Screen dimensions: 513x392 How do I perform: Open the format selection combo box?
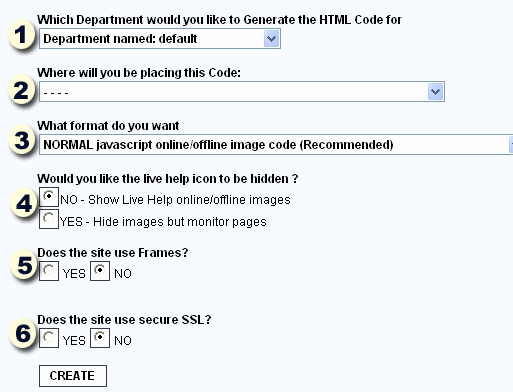pyautogui.click(x=276, y=145)
